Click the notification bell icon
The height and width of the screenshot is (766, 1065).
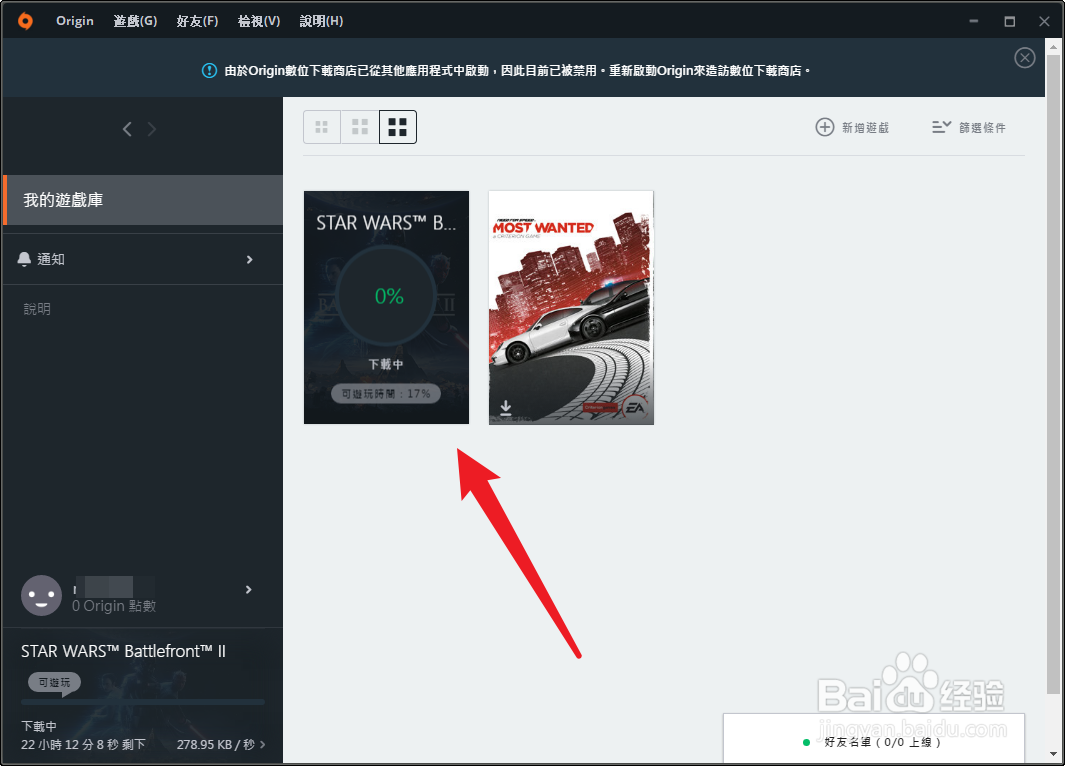(x=24, y=259)
